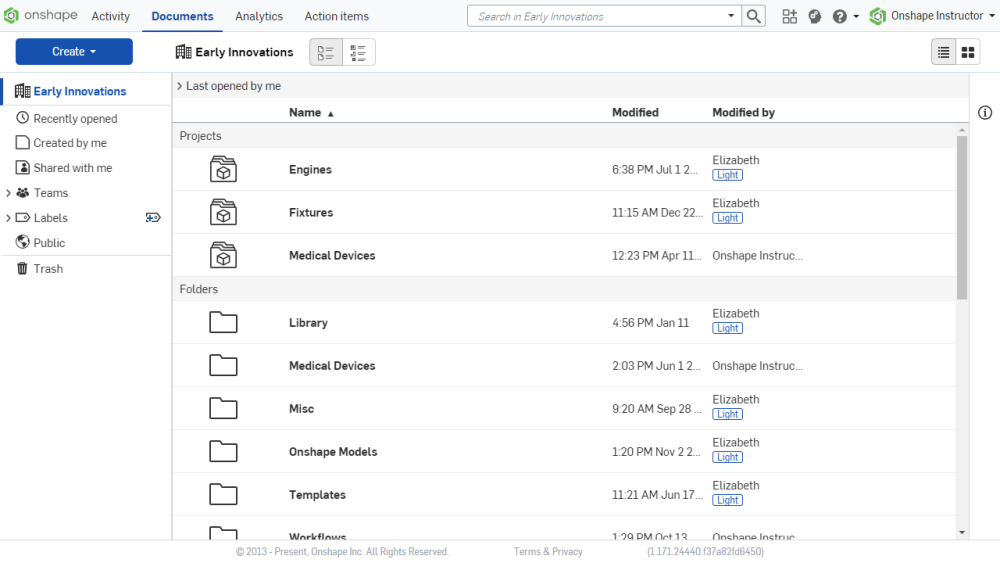Click the Library folder icon
Image resolution: width=1000 pixels, height=563 pixels.
coord(223,323)
